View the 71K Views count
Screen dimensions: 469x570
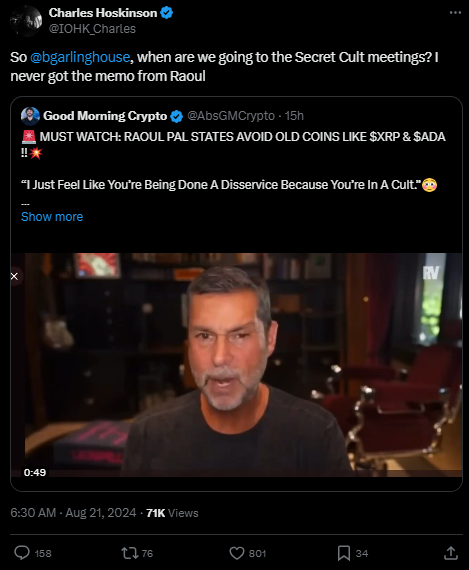(x=172, y=513)
